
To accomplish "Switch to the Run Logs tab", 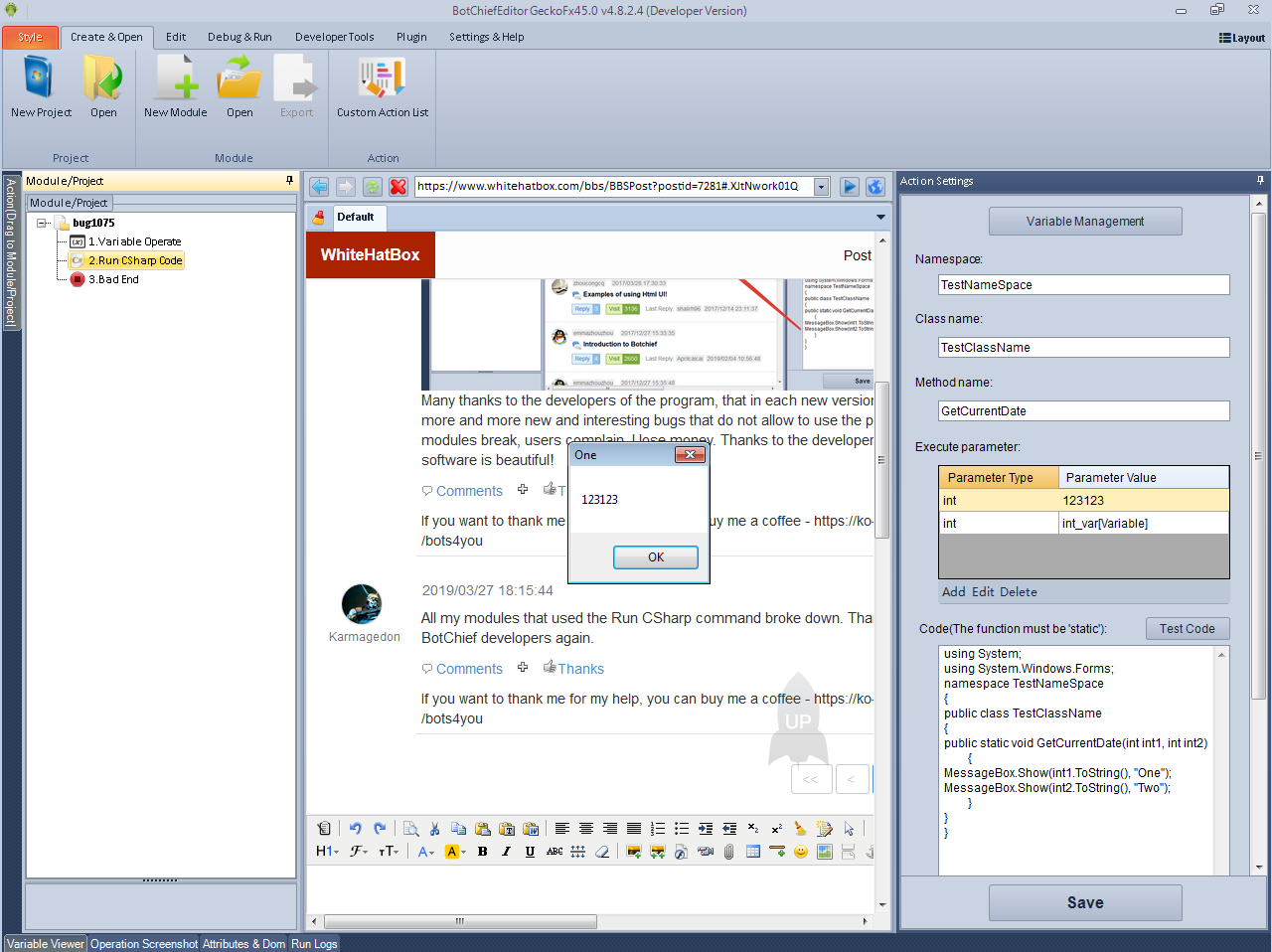I will 314,944.
